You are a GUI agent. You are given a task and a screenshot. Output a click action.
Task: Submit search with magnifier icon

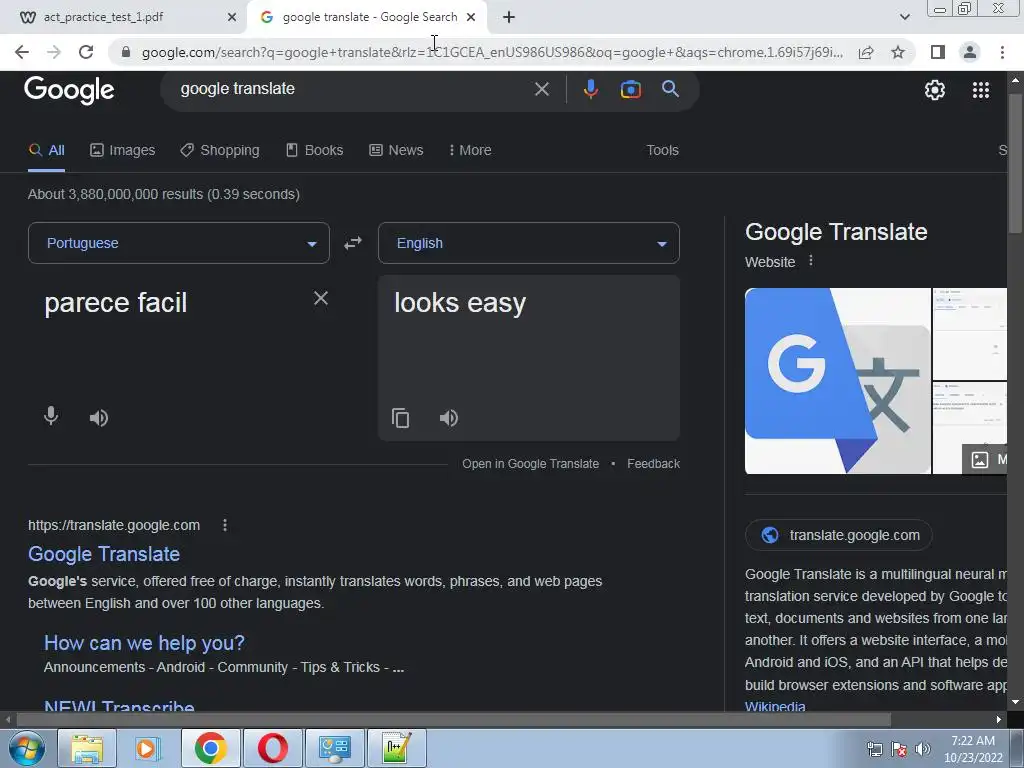click(671, 89)
